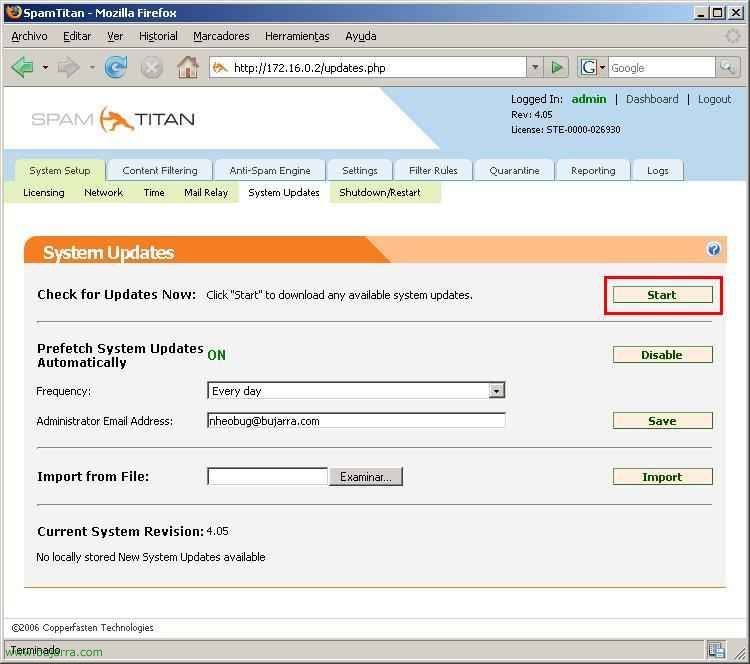This screenshot has height=664, width=750.
Task: Open the Historial menu
Action: [x=158, y=36]
